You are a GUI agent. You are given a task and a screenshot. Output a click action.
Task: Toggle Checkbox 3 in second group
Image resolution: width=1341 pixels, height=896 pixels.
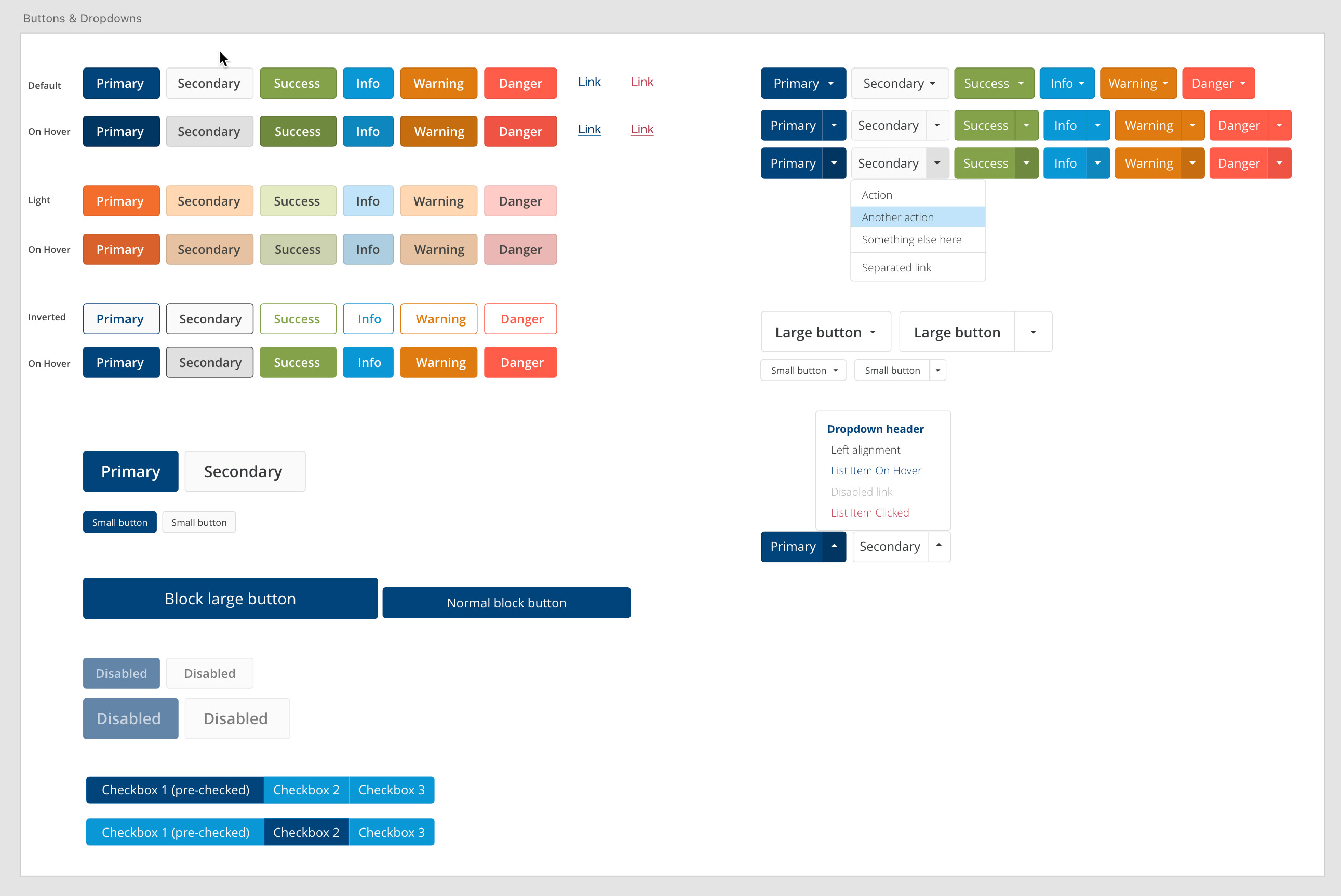point(392,832)
